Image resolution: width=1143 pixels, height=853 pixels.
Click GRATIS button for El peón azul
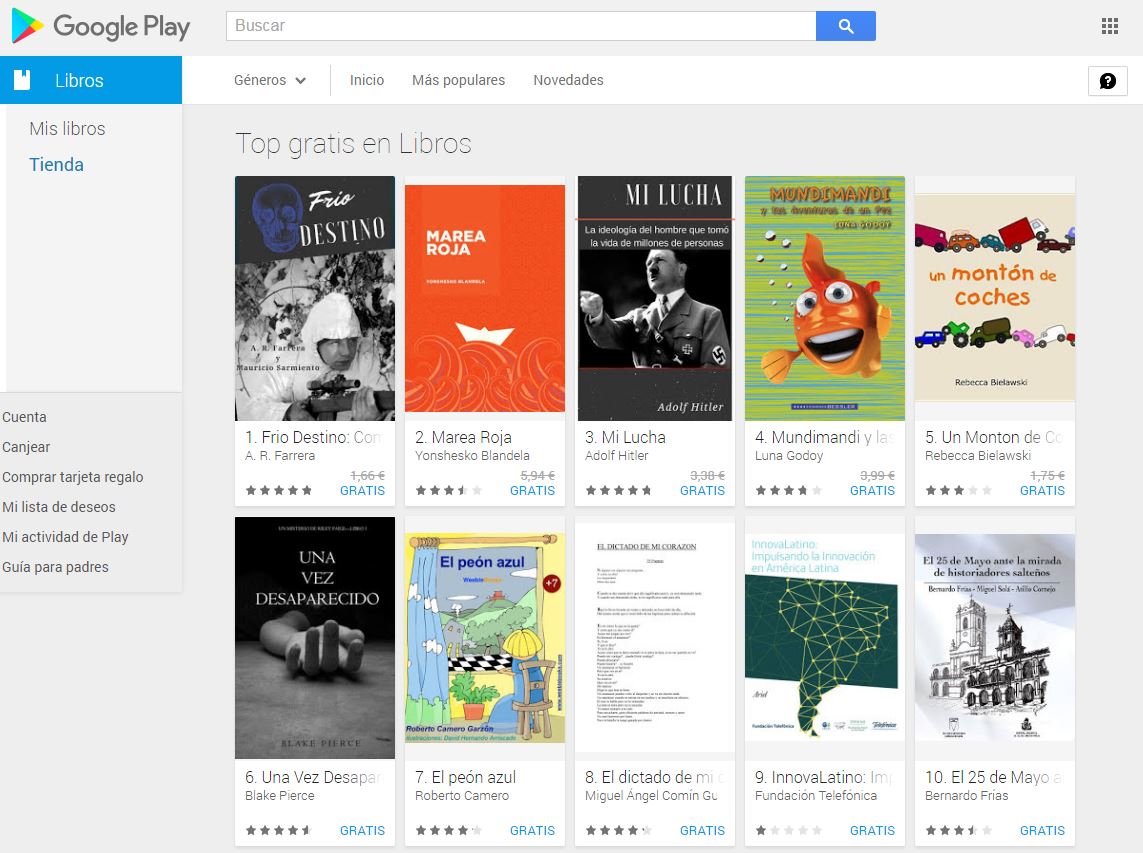pos(532,831)
